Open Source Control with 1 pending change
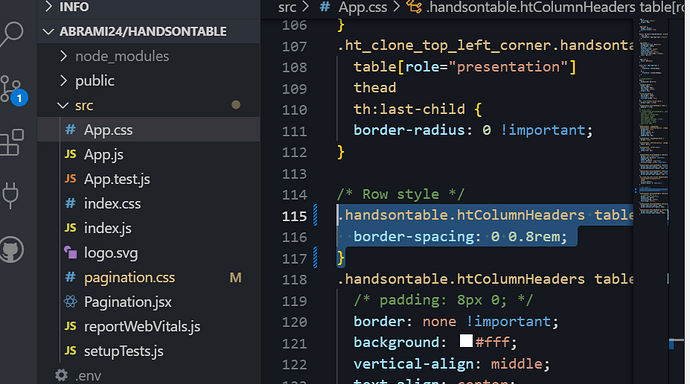Image resolution: width=690 pixels, height=384 pixels. coord(12,90)
